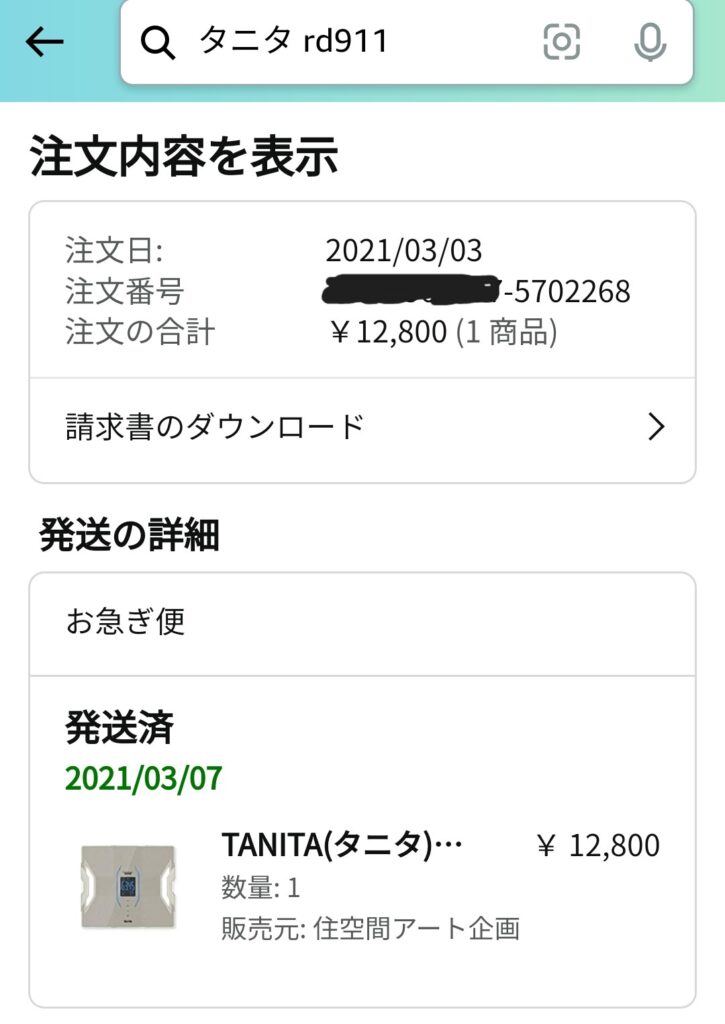Select the seller 住空間アート企画 text
725x1024 pixels.
pyautogui.click(x=416, y=928)
